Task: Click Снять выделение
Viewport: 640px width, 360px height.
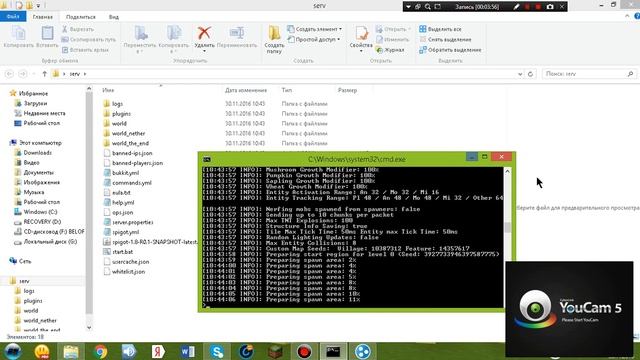Action: click(445, 40)
